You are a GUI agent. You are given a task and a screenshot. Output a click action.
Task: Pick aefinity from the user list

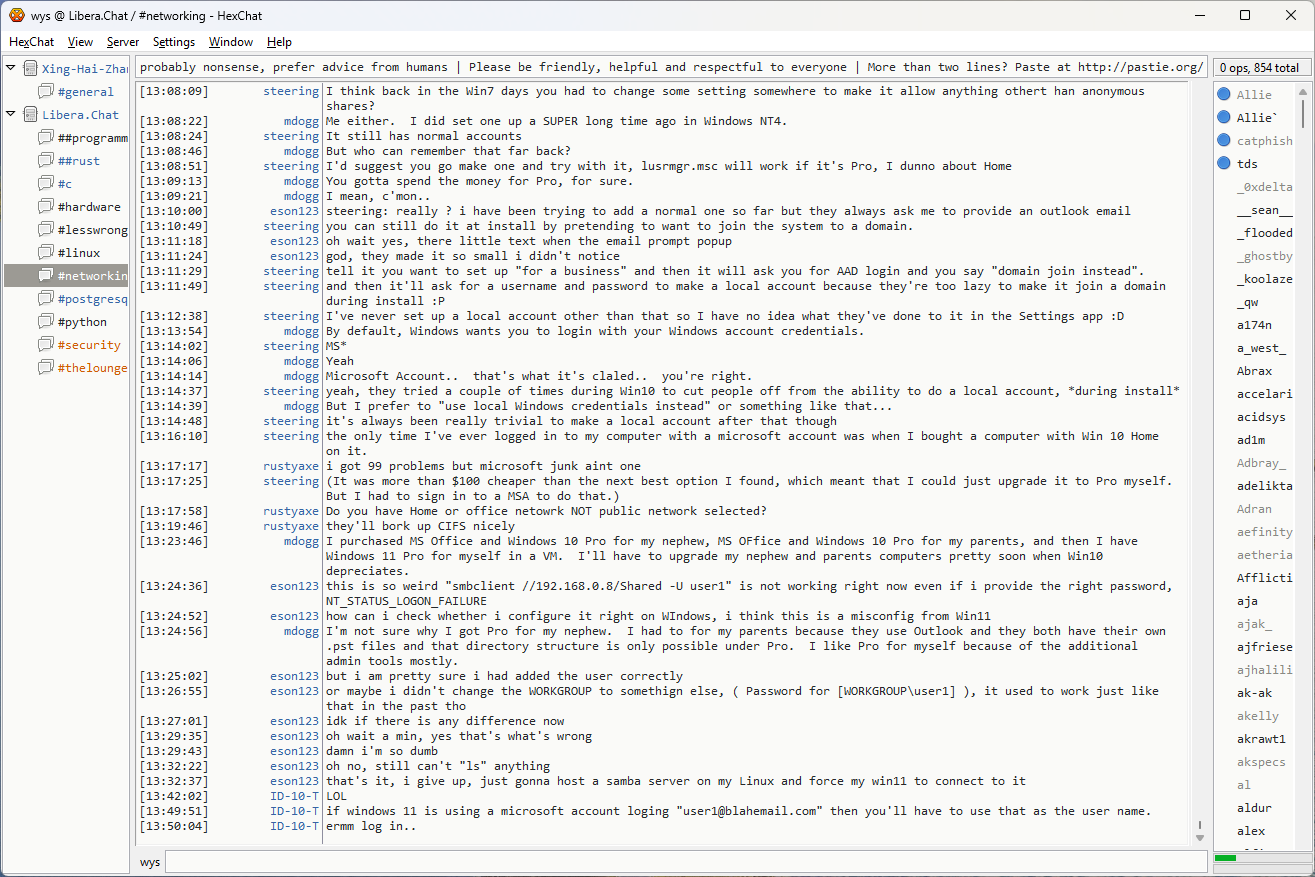[x=1265, y=532]
